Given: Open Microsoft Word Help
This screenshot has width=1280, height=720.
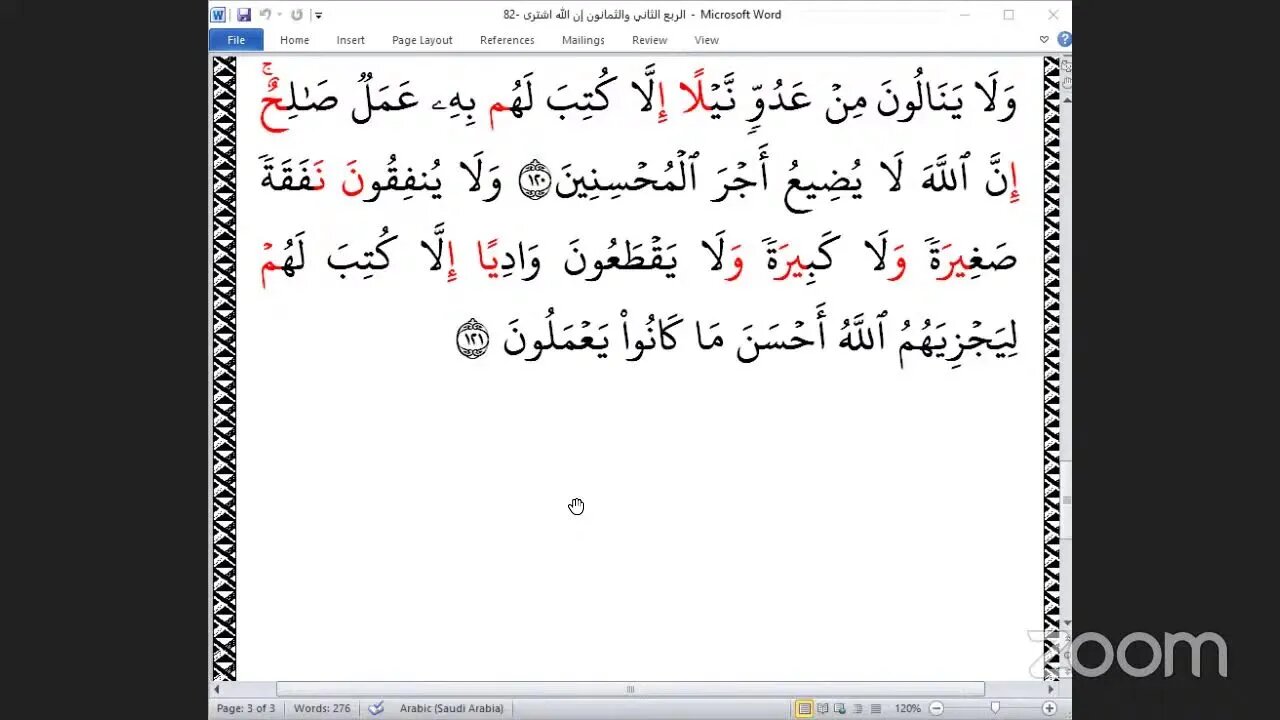Looking at the screenshot, I should [x=1064, y=40].
